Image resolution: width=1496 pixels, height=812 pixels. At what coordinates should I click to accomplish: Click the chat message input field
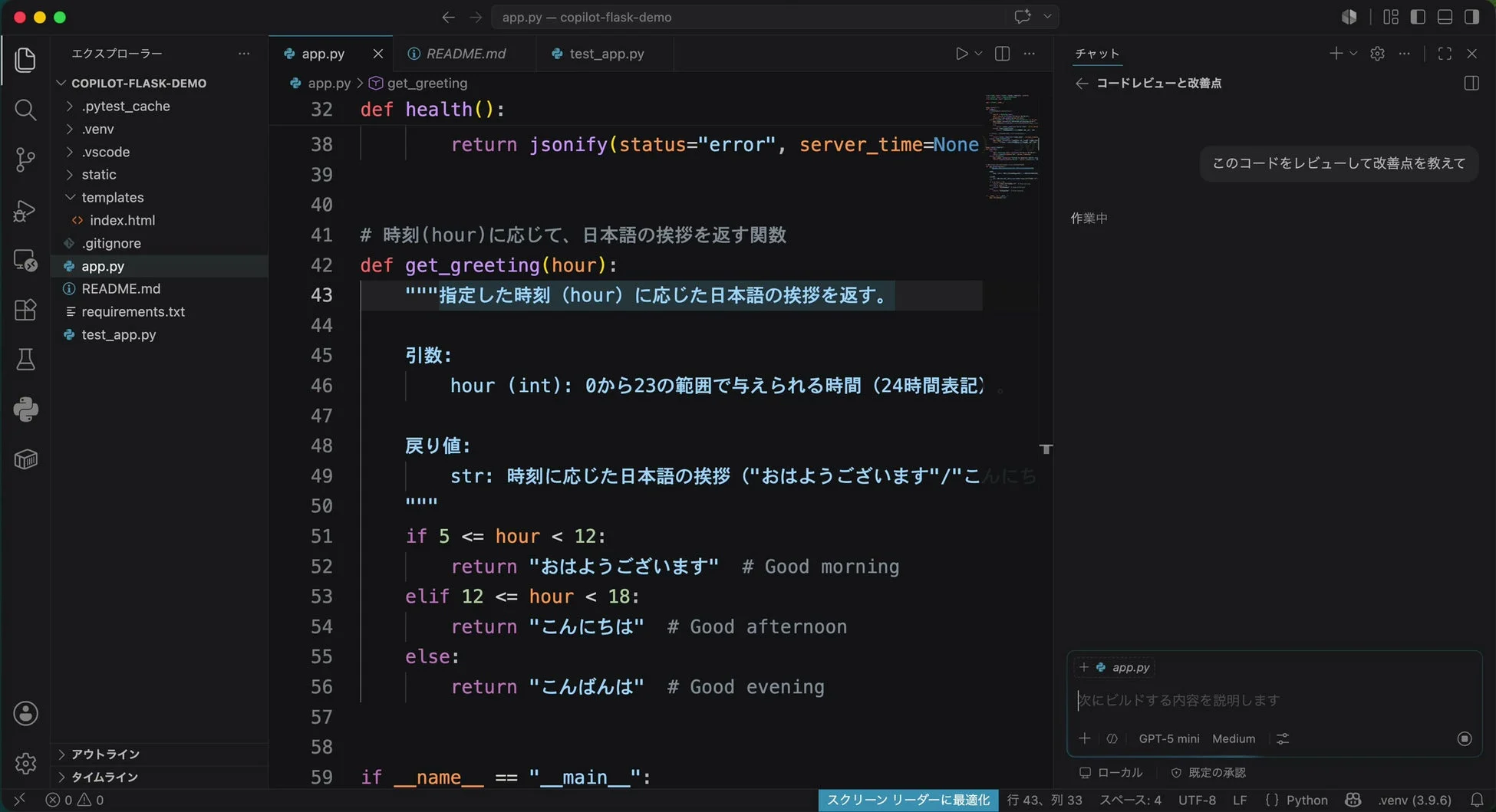click(1274, 700)
